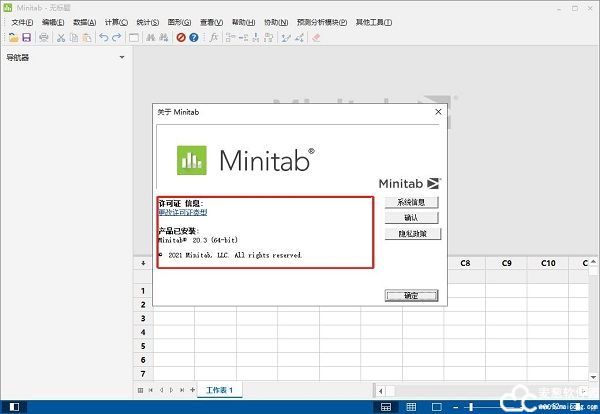Viewport: 600px width, 414px height.
Task: Open the 编辑(E) menu
Action: point(53,22)
